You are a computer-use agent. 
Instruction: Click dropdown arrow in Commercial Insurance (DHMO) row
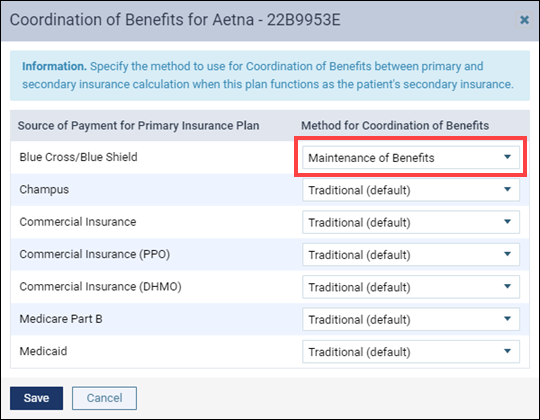pos(507,286)
